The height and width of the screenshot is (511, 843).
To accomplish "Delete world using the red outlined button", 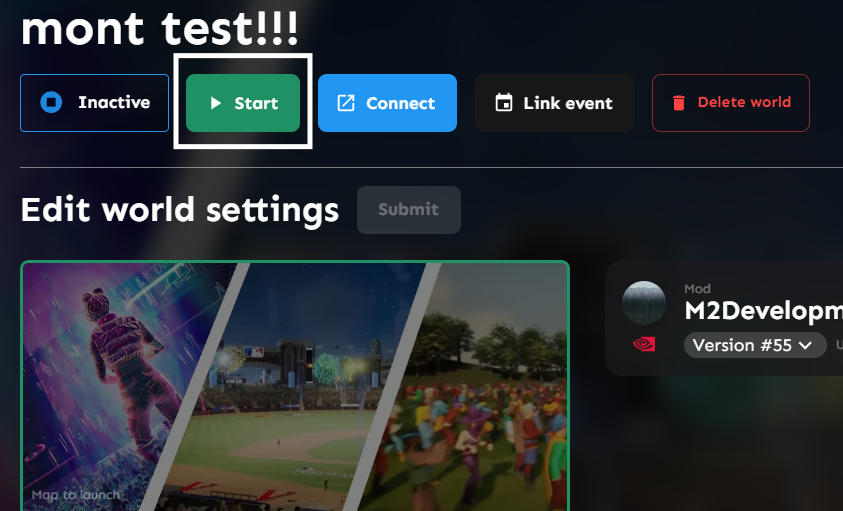I will pos(731,103).
